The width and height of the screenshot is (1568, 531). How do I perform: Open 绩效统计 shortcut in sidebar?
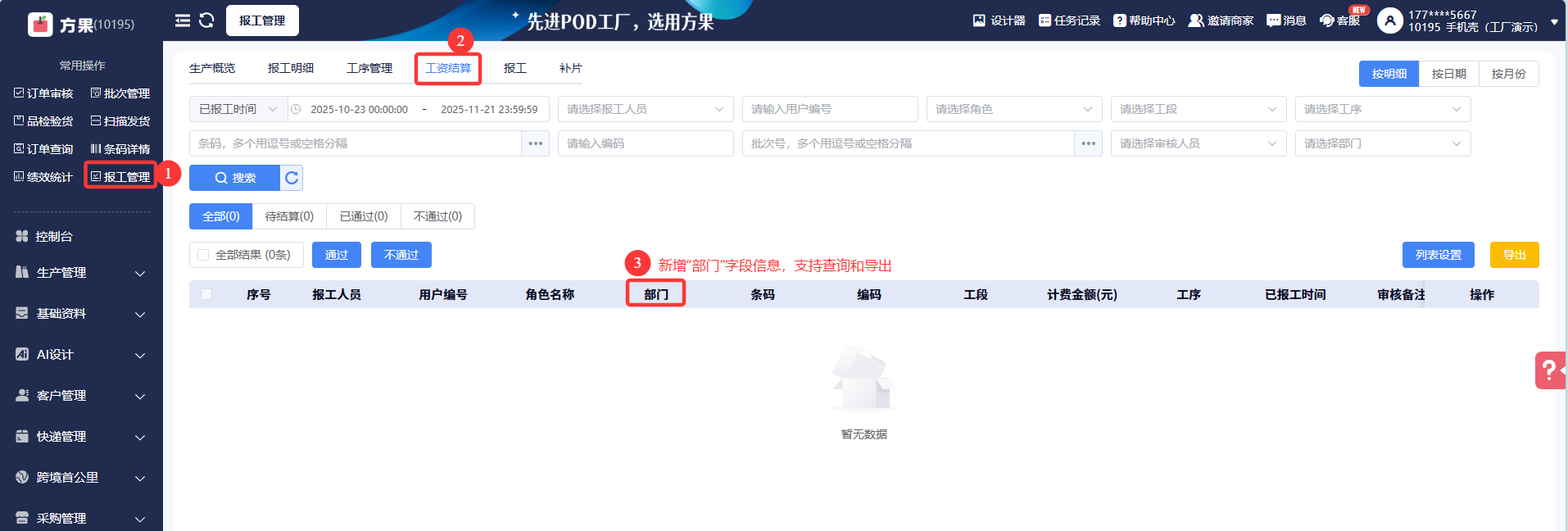click(x=43, y=177)
